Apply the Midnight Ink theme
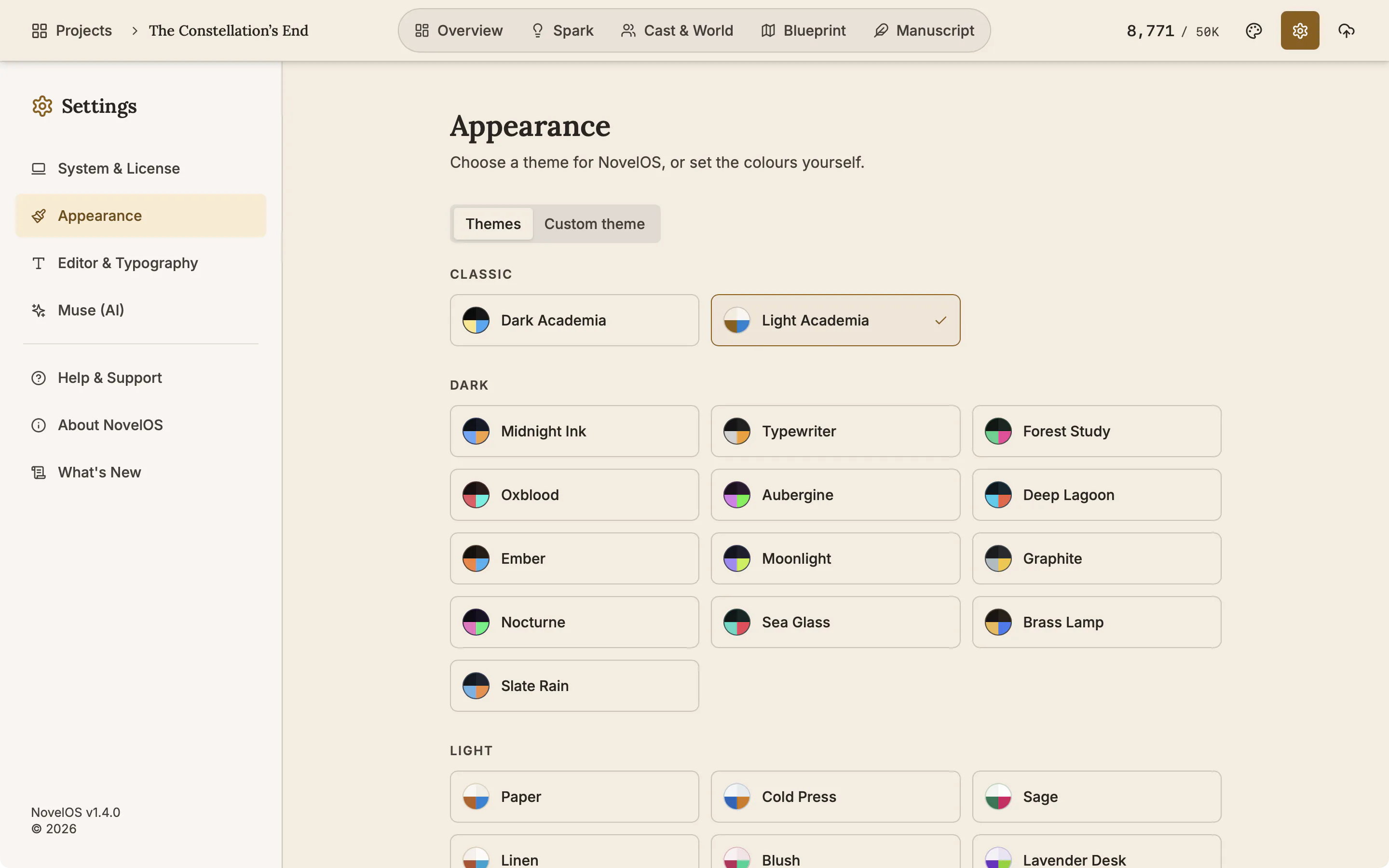 (x=574, y=431)
